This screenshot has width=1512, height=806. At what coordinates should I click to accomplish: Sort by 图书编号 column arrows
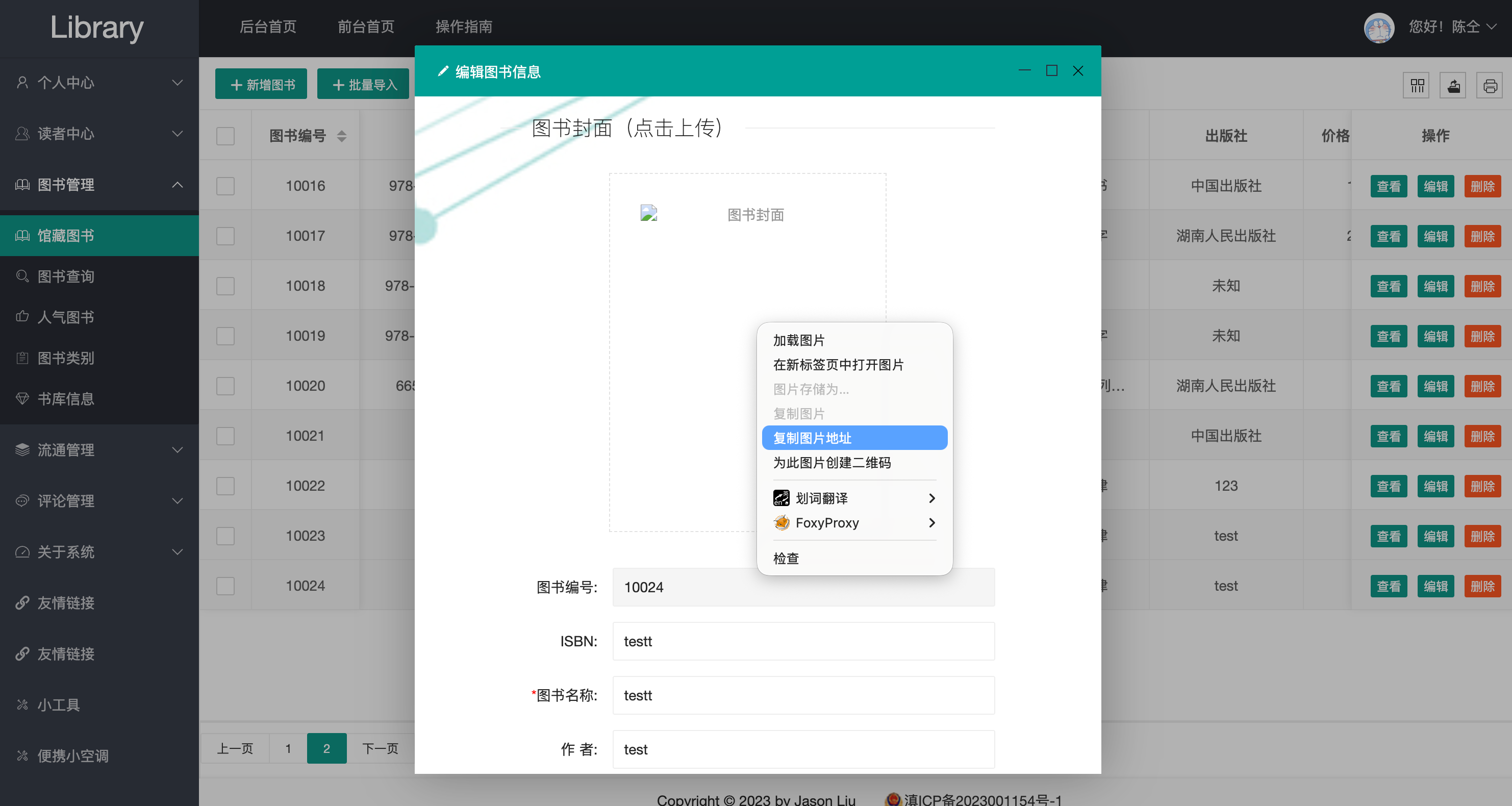342,136
